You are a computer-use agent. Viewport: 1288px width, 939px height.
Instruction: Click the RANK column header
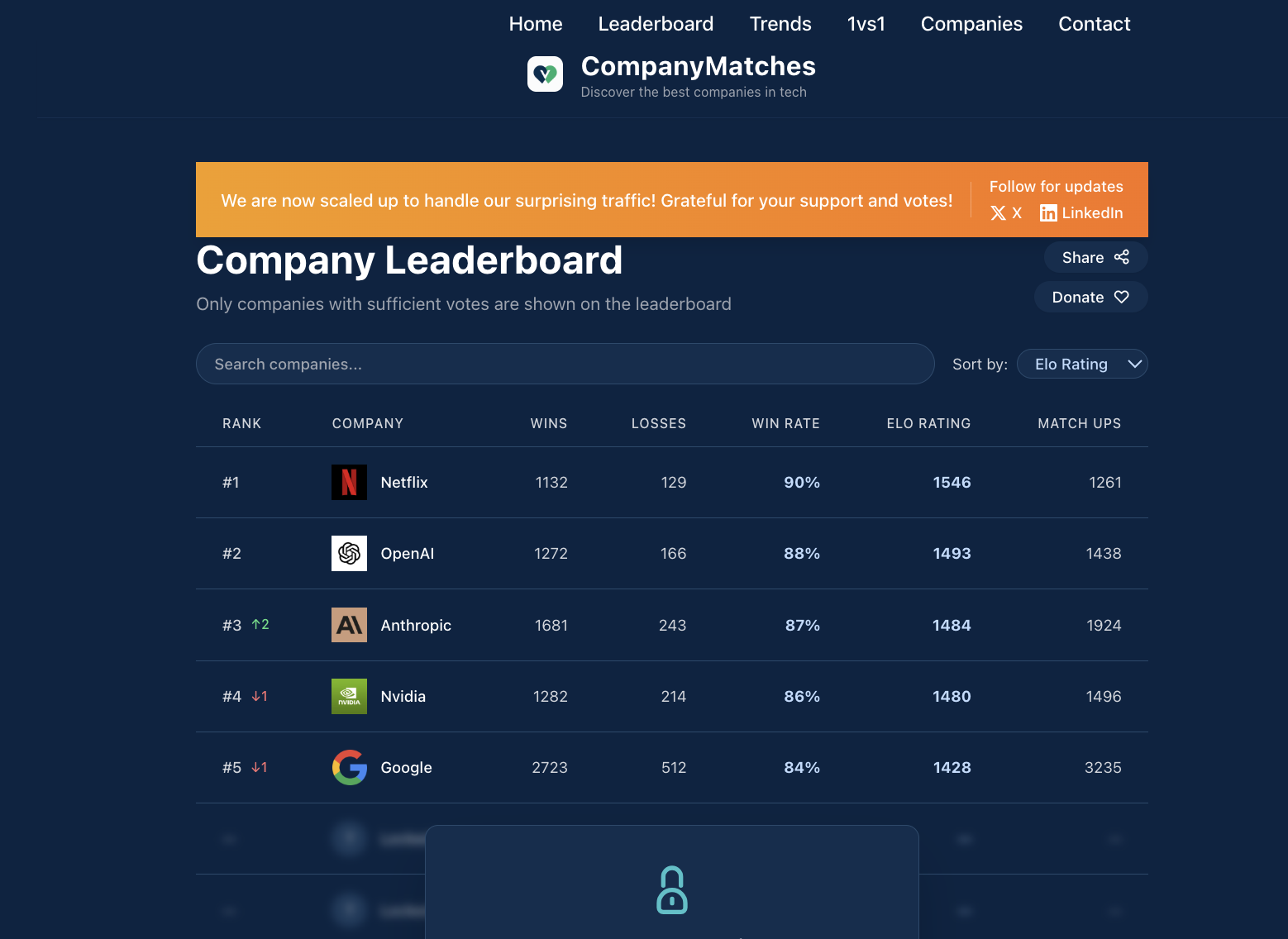tap(241, 423)
